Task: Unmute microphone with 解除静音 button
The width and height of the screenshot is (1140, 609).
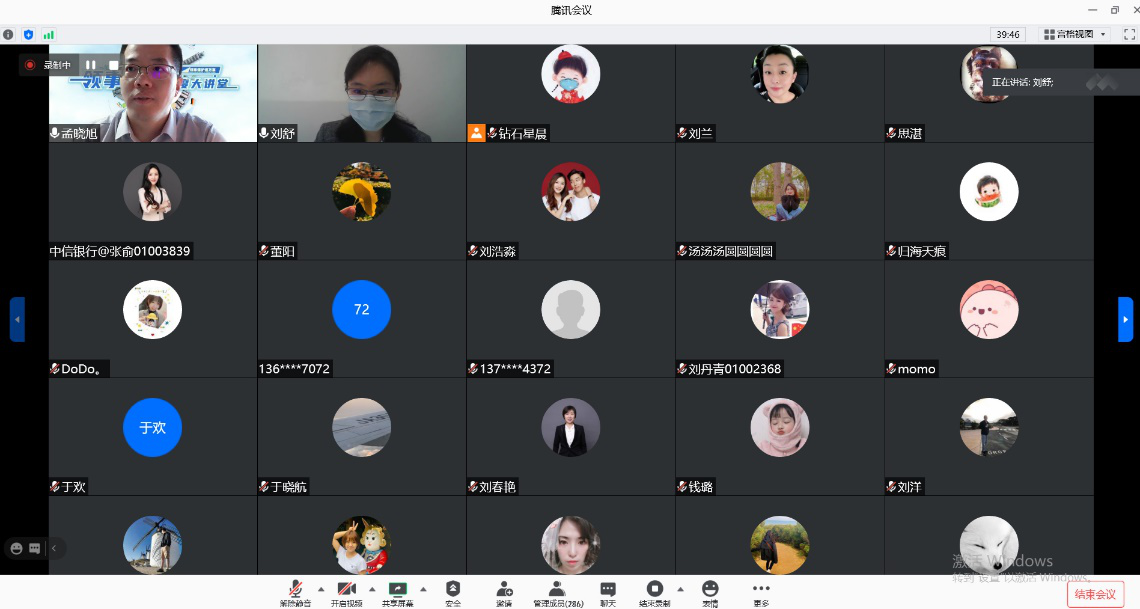Action: 295,593
